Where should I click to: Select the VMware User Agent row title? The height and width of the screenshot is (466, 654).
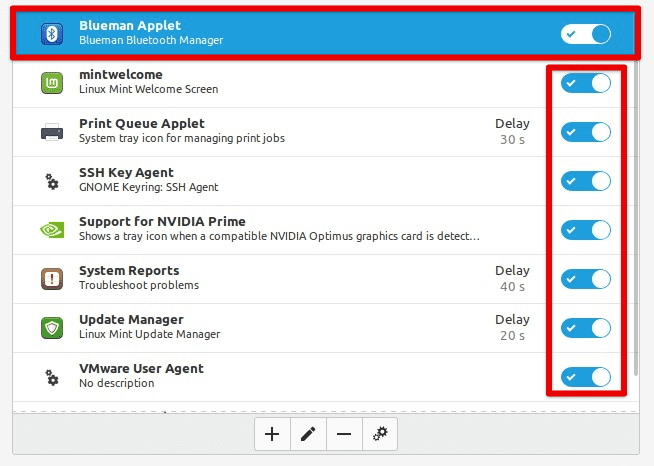tap(141, 368)
